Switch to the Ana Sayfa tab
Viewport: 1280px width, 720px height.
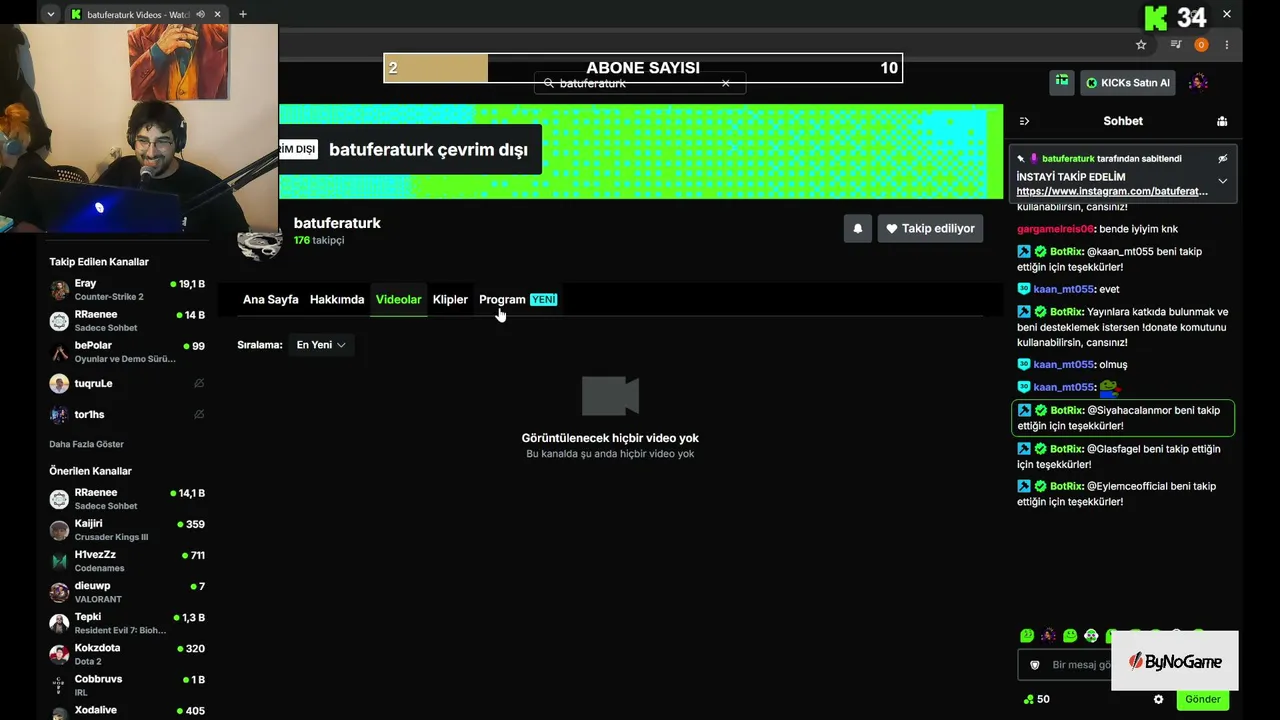(x=270, y=300)
